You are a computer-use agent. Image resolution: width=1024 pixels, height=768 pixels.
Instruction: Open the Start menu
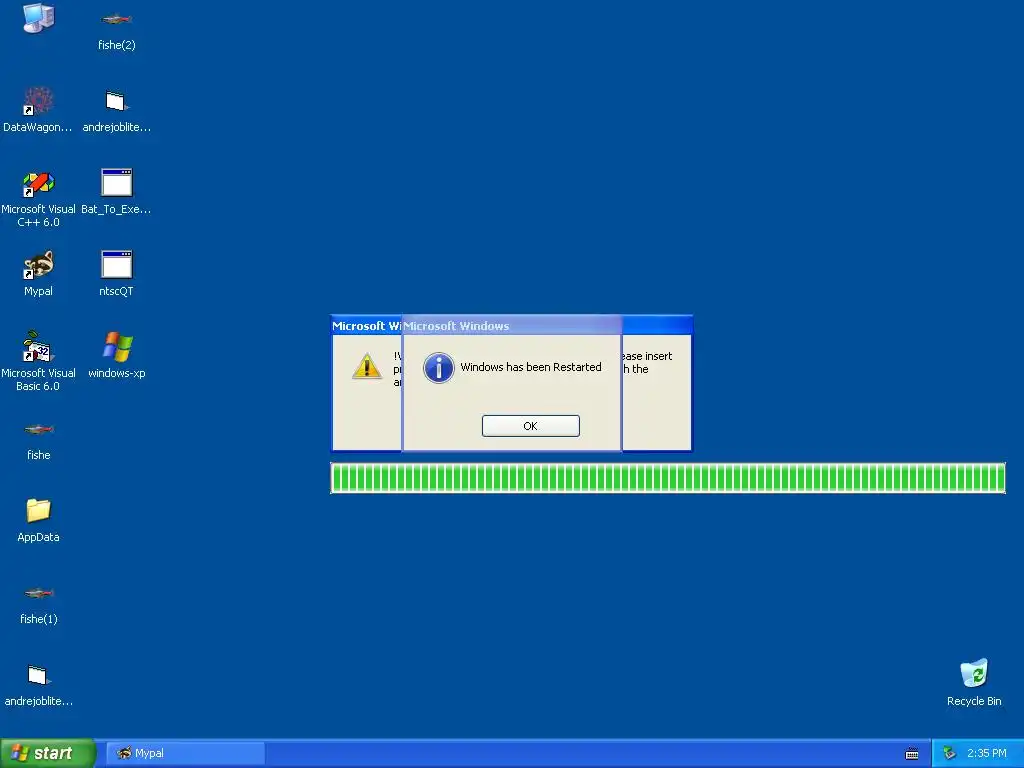(x=47, y=753)
